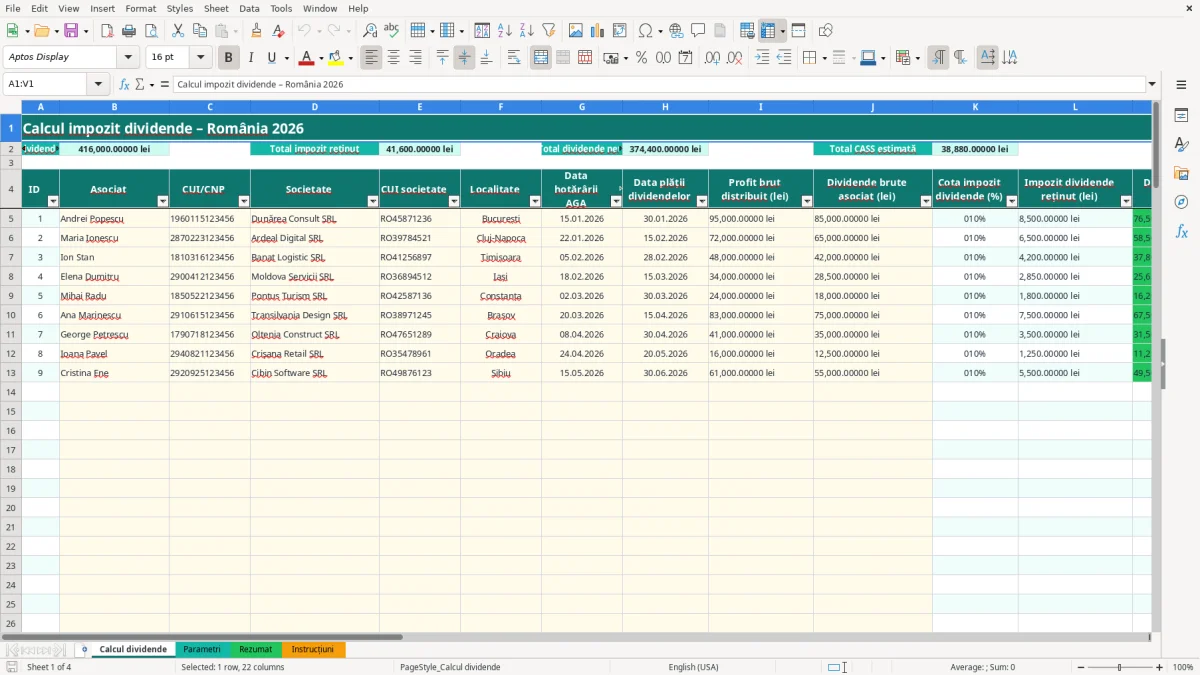Screen dimensions: 1200x675
Task: Toggle Align Right
Action: point(416,58)
